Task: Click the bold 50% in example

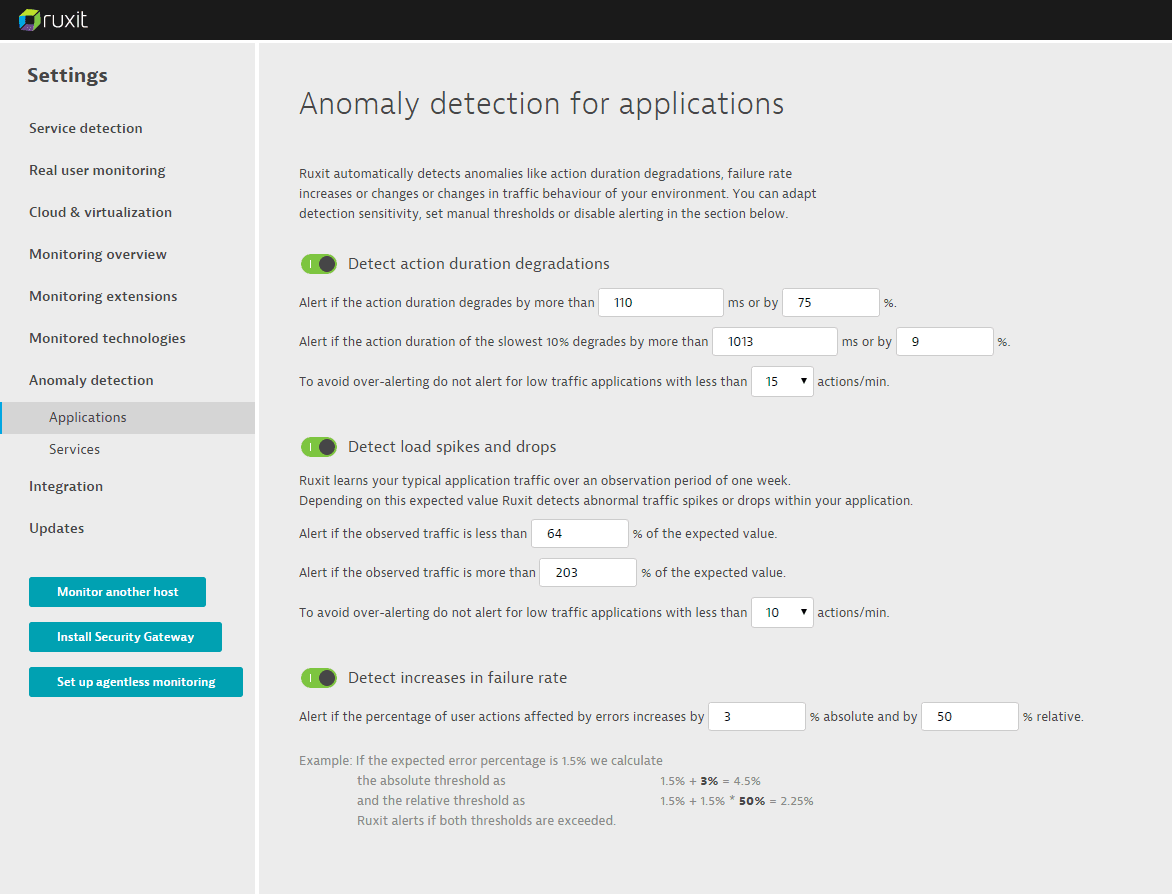Action: pyautogui.click(x=752, y=801)
